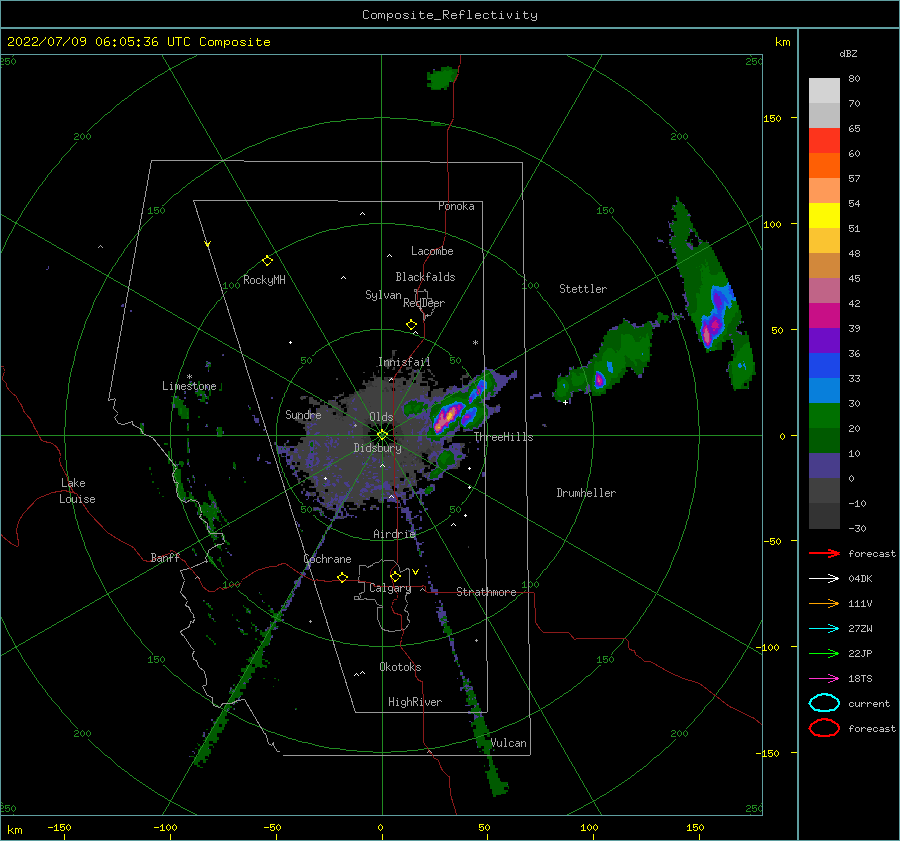
Task: Click the Limestone label on the map
Action: tap(189, 386)
